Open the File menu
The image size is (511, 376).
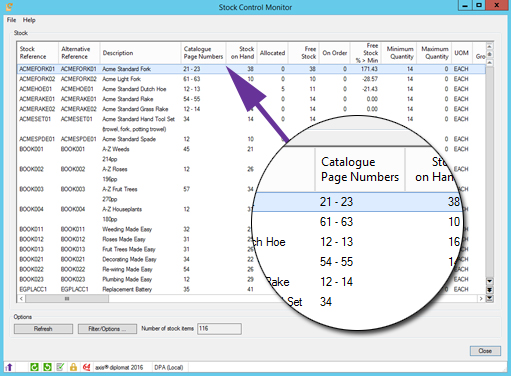click(x=11, y=20)
